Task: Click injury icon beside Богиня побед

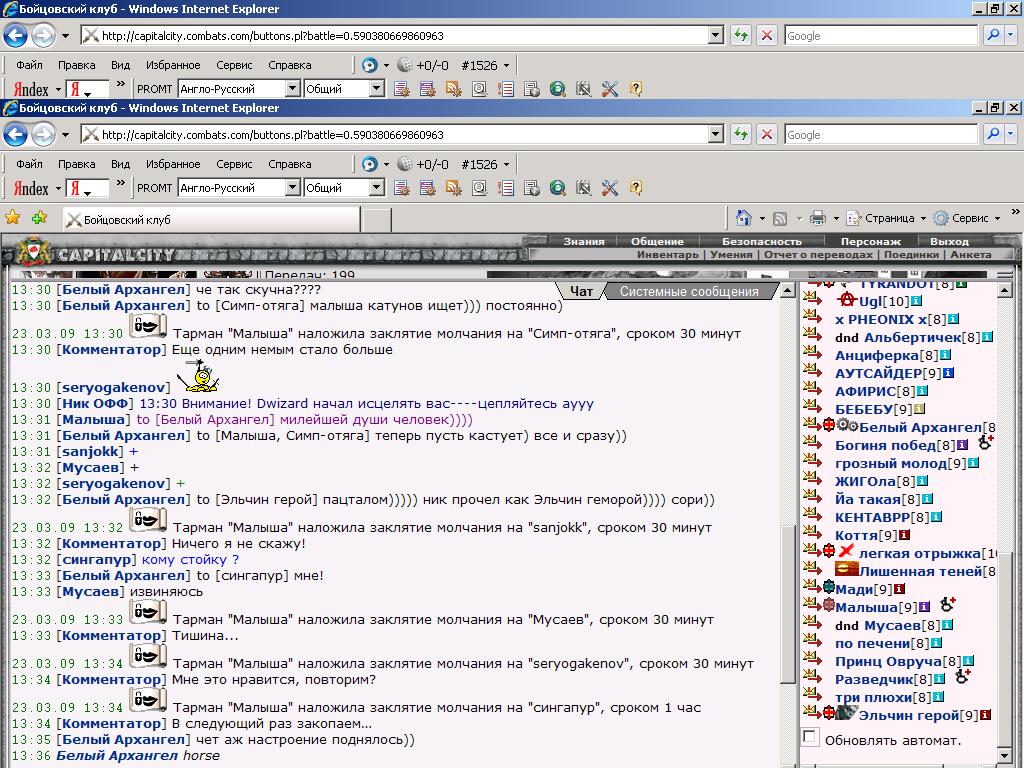Action: pos(985,443)
